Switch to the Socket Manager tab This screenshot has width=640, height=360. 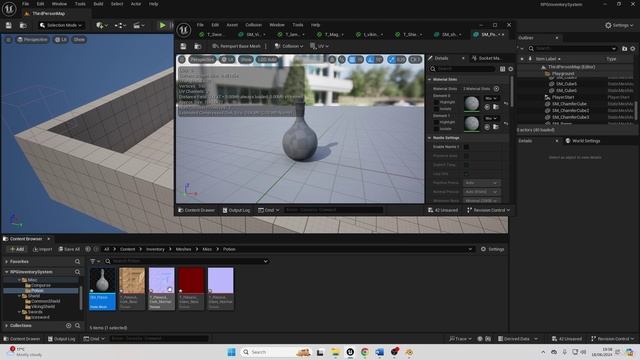489,58
